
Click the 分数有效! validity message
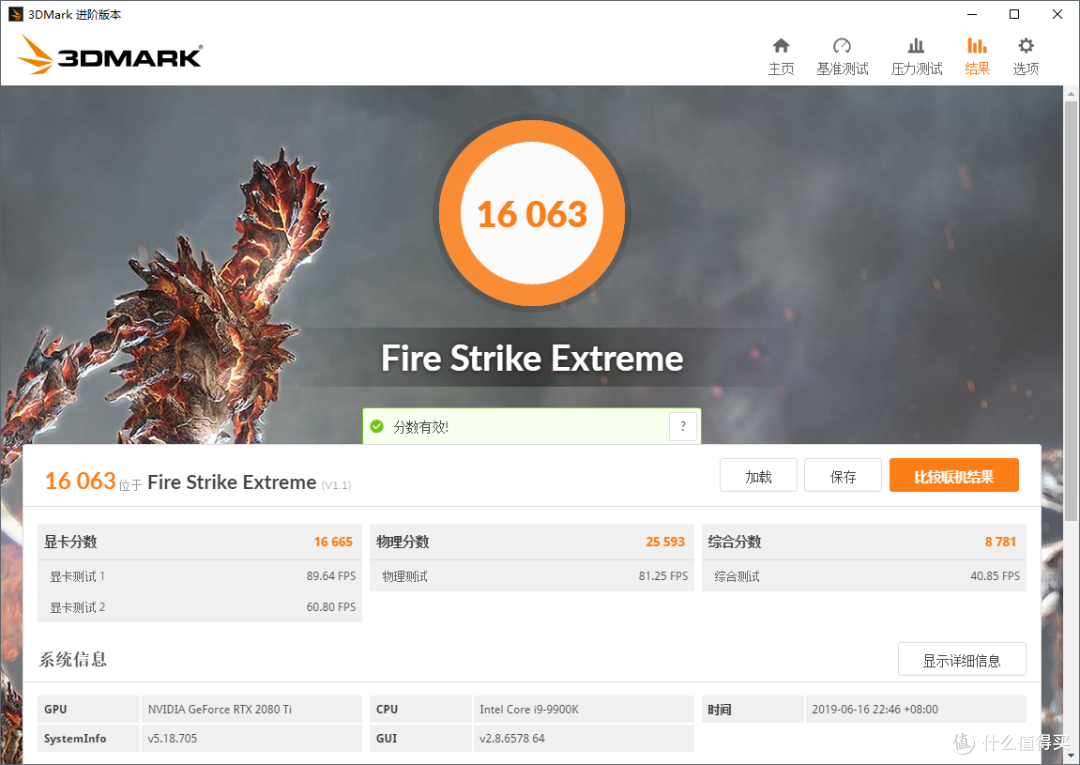click(421, 427)
